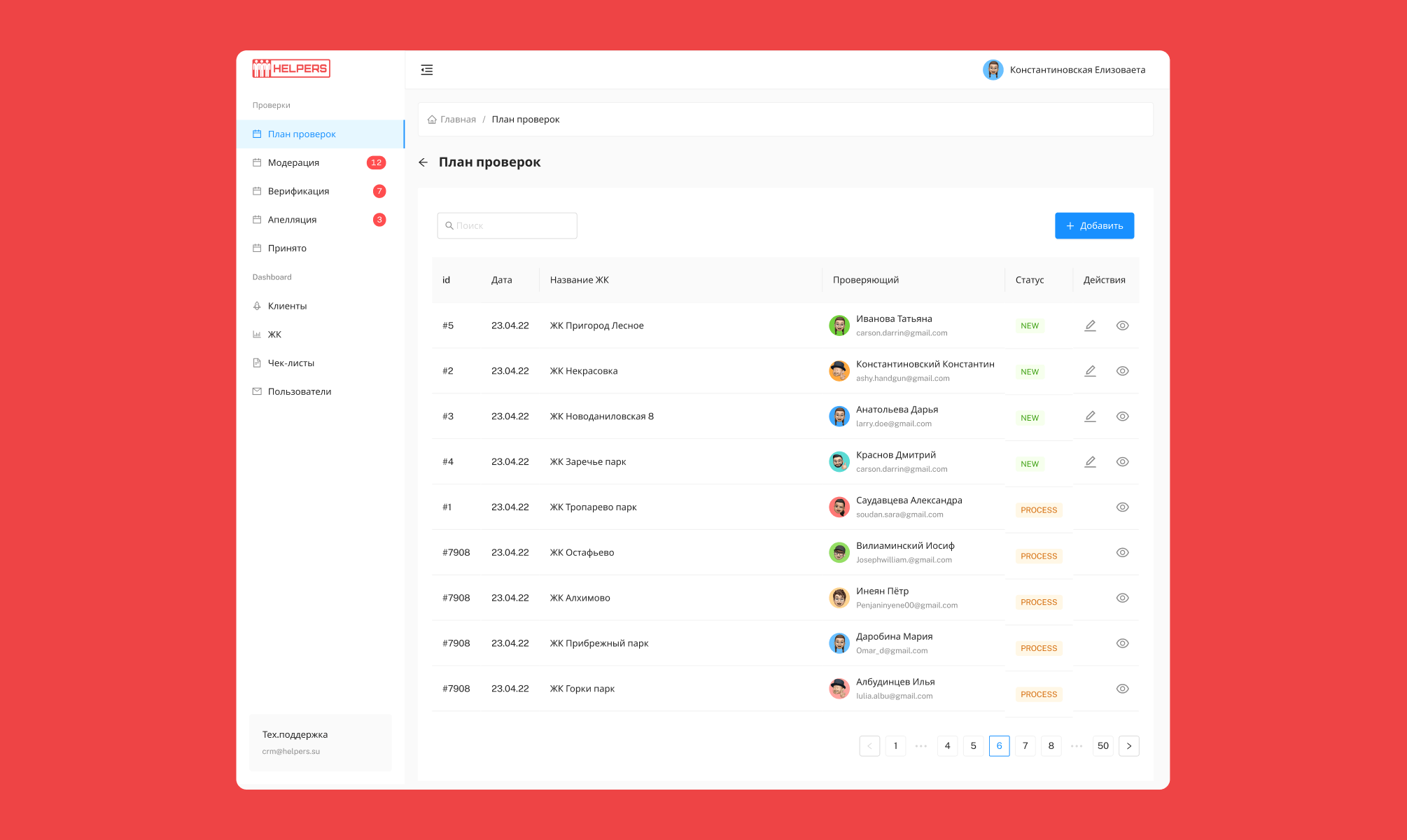Click pencil icon for ЖК Некрасовка

click(1090, 371)
